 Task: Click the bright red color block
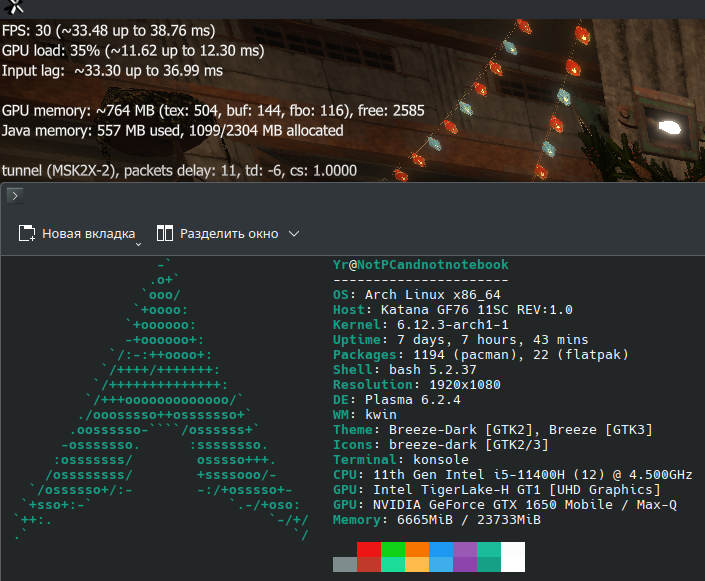[369, 549]
